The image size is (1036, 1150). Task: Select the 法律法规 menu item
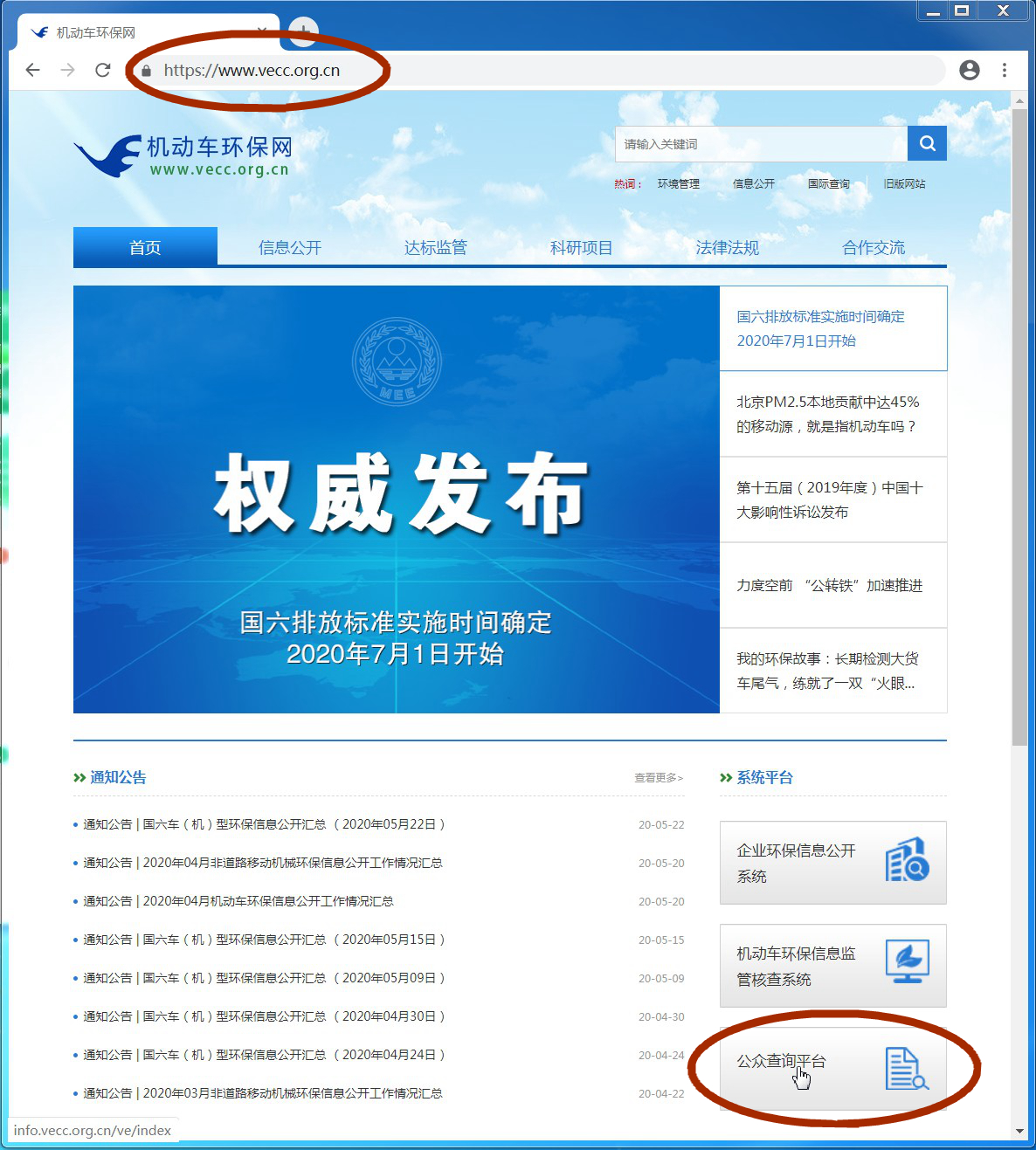click(x=727, y=247)
